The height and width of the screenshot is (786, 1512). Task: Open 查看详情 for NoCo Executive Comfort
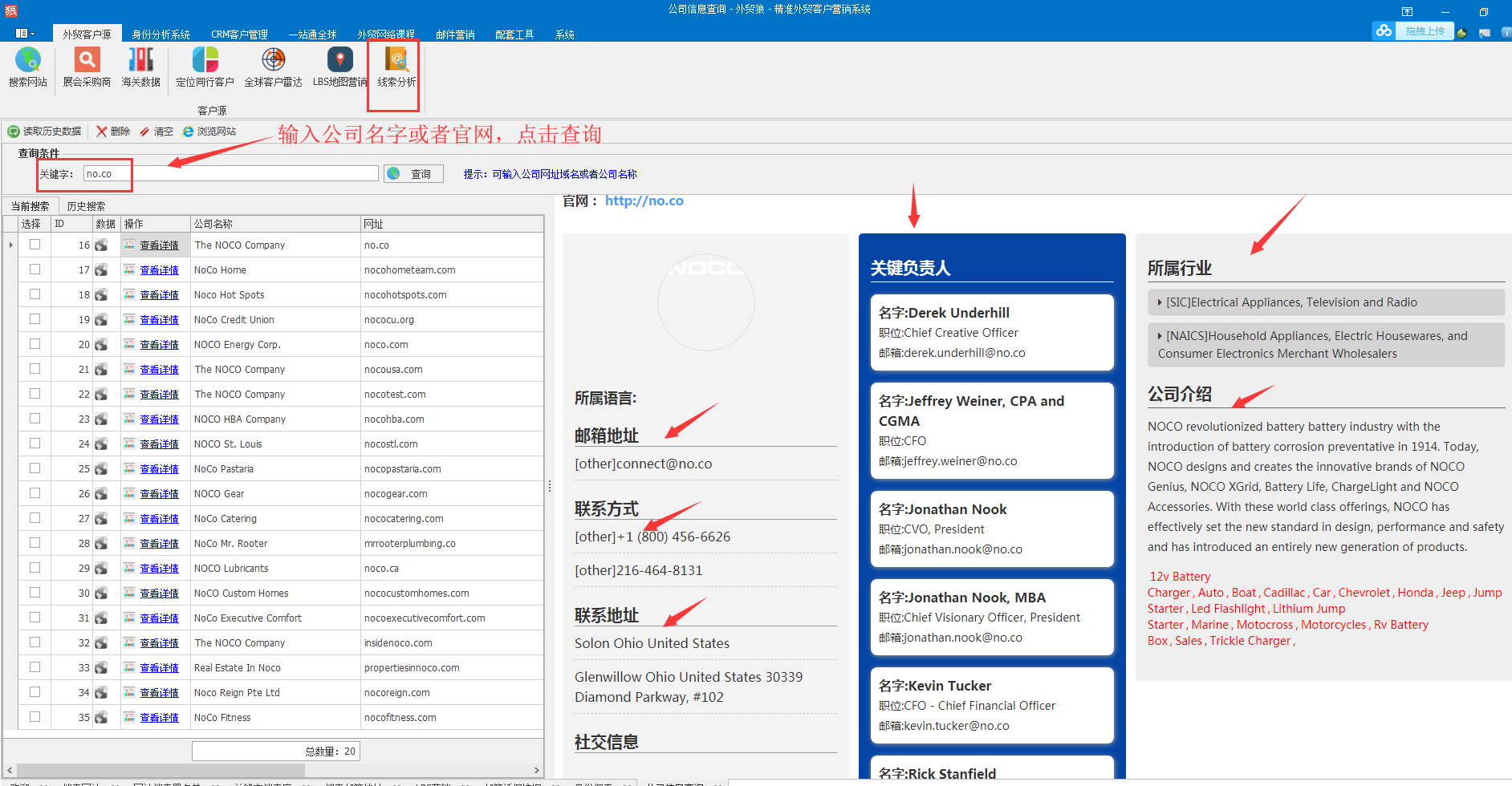coord(160,618)
